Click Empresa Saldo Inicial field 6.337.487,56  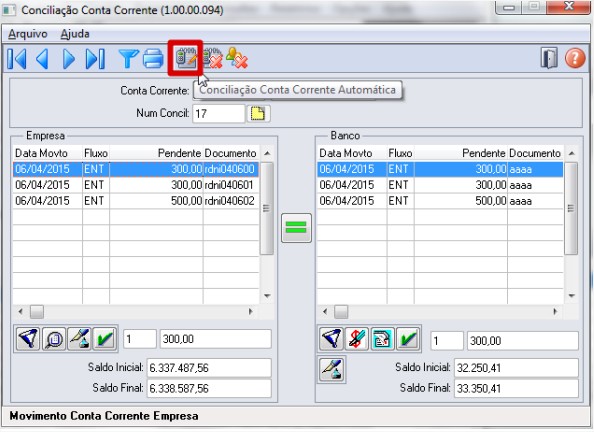tap(209, 368)
